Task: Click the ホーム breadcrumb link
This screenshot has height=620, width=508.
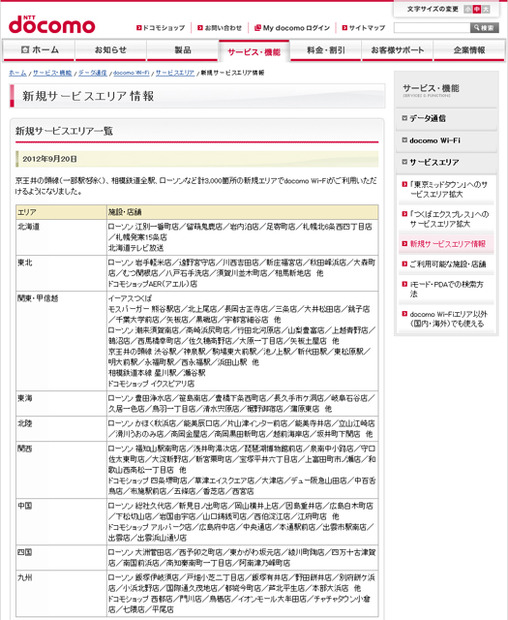Action: click(18, 73)
